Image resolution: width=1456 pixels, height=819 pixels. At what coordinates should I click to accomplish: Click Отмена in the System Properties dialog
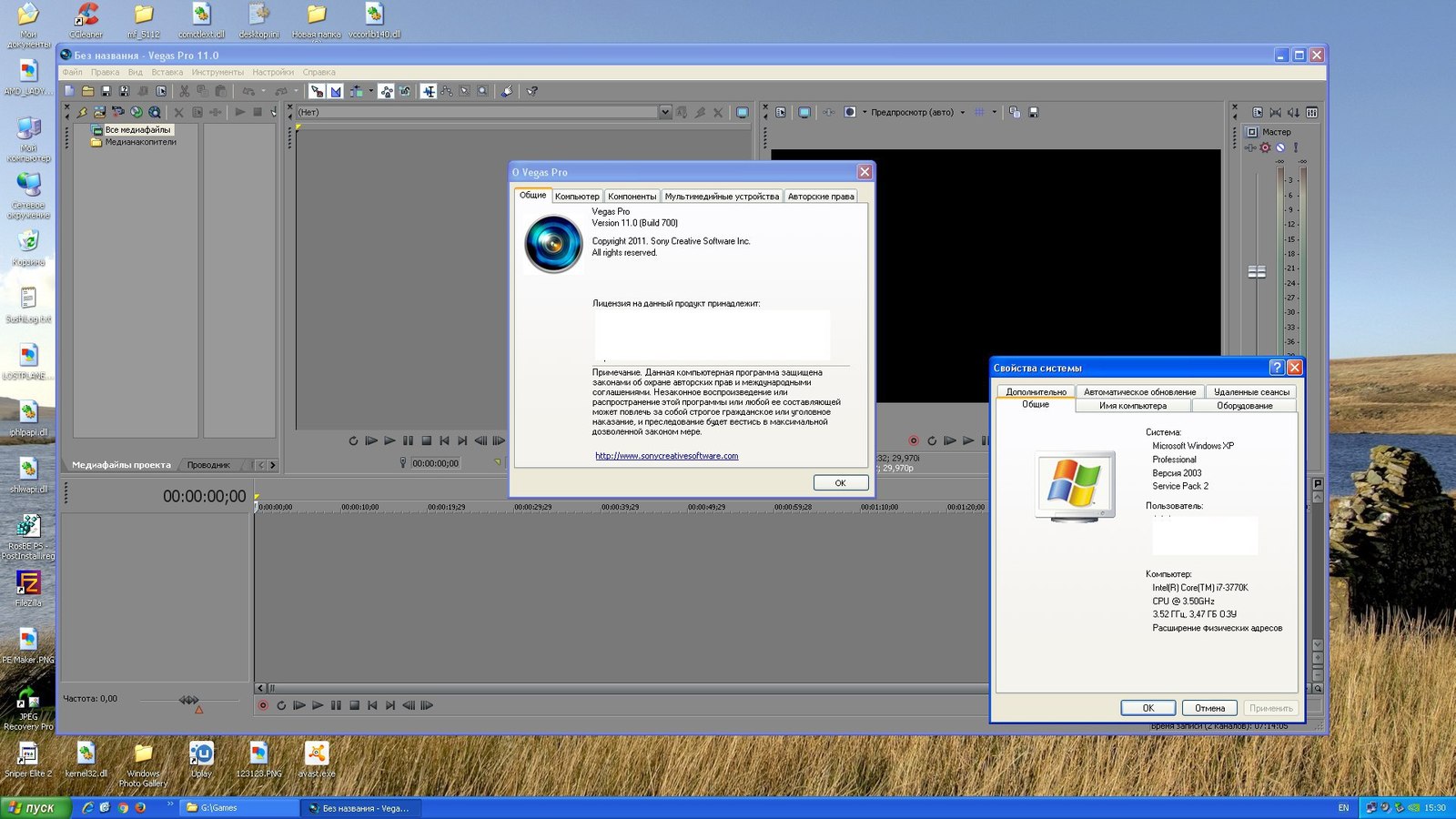(1209, 708)
